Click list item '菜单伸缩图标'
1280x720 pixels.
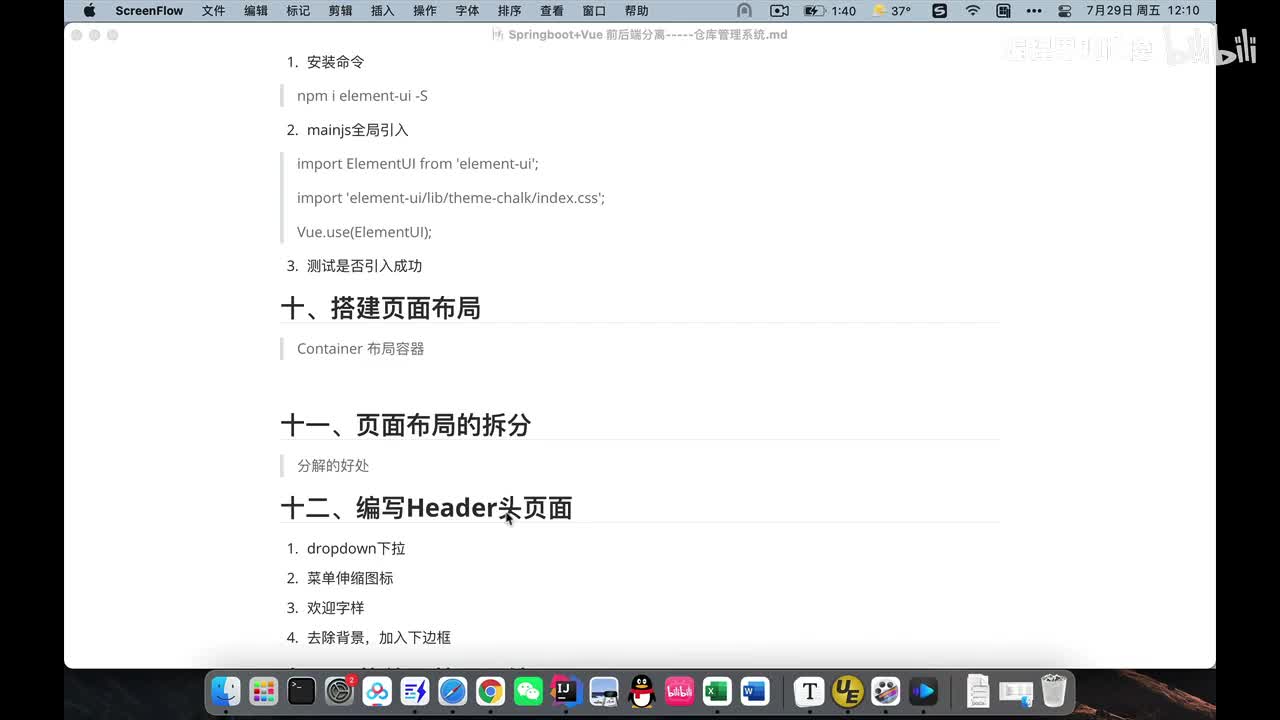pyautogui.click(x=350, y=578)
